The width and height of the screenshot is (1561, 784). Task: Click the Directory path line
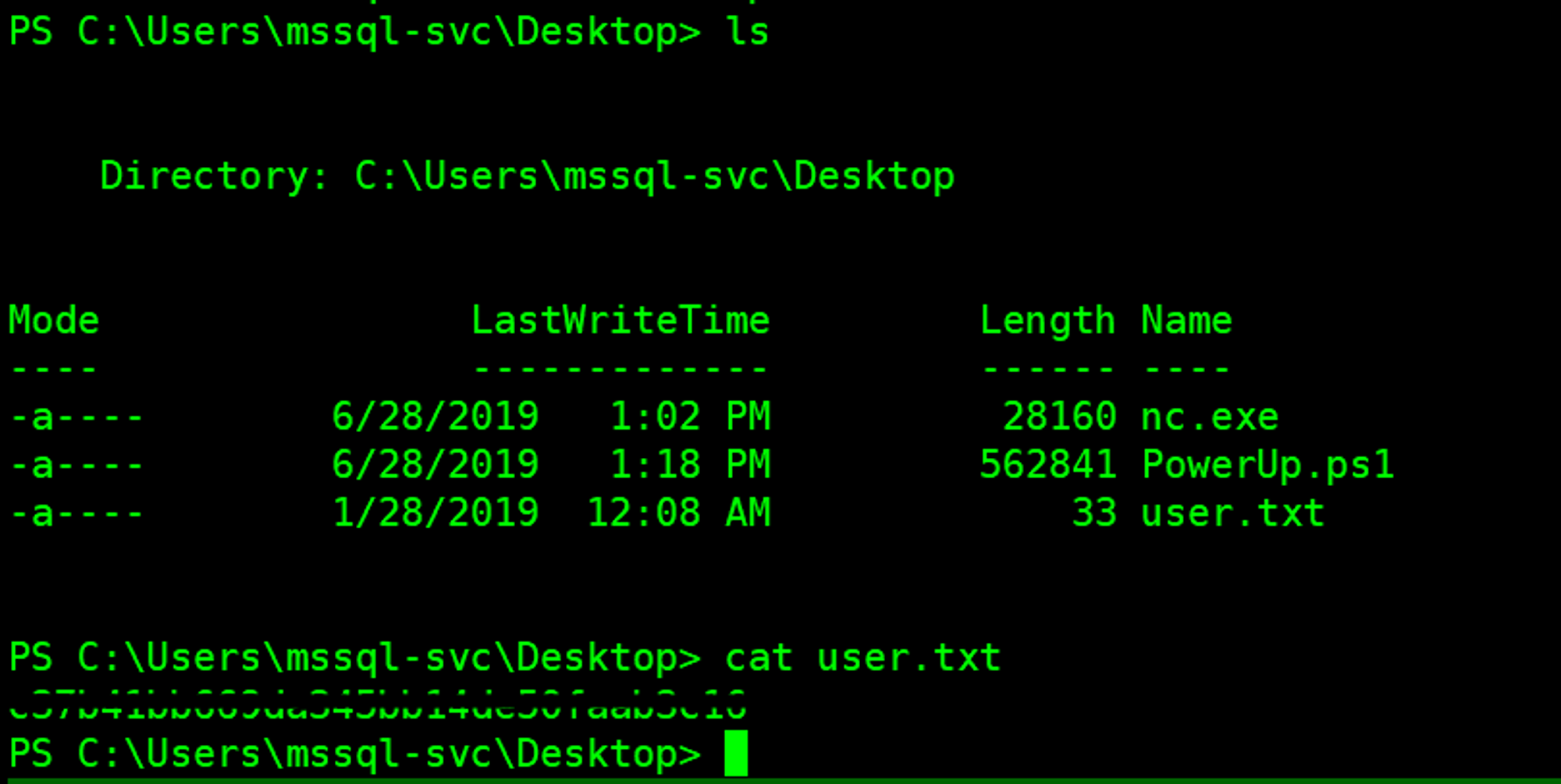tap(528, 176)
